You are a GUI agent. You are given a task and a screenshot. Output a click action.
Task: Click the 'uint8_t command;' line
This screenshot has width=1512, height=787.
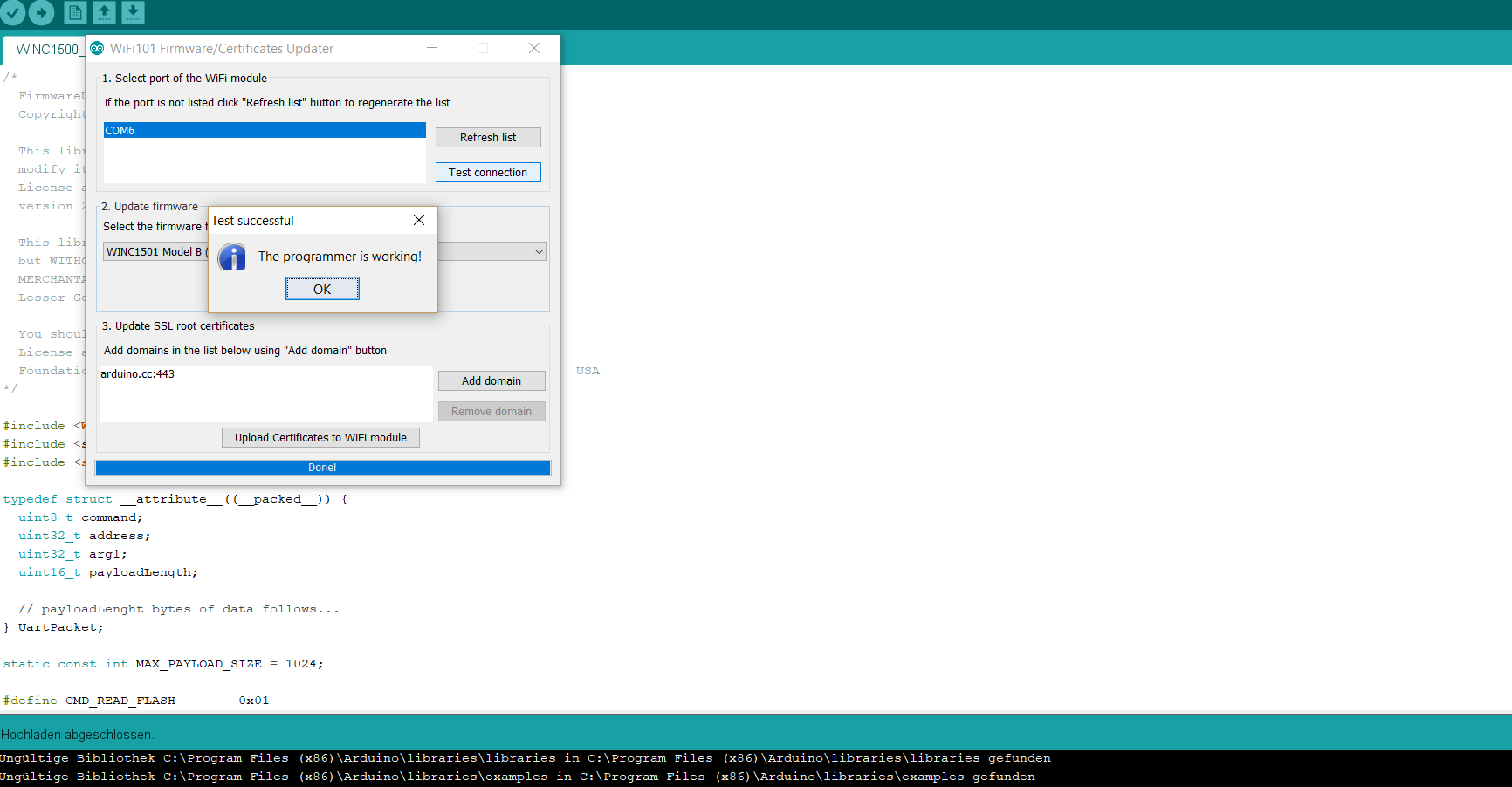pyautogui.click(x=80, y=517)
